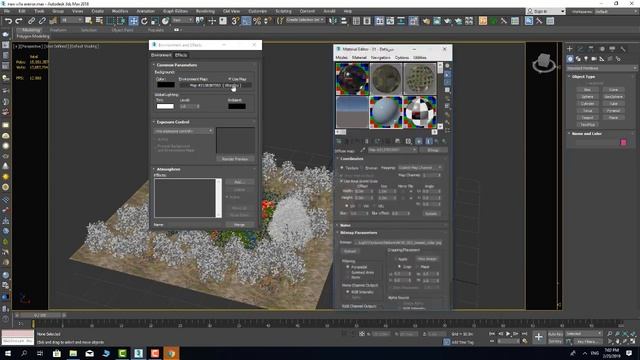Screen dimensions: 640x360
Task: Switch to the Effects tab
Action: point(181,55)
